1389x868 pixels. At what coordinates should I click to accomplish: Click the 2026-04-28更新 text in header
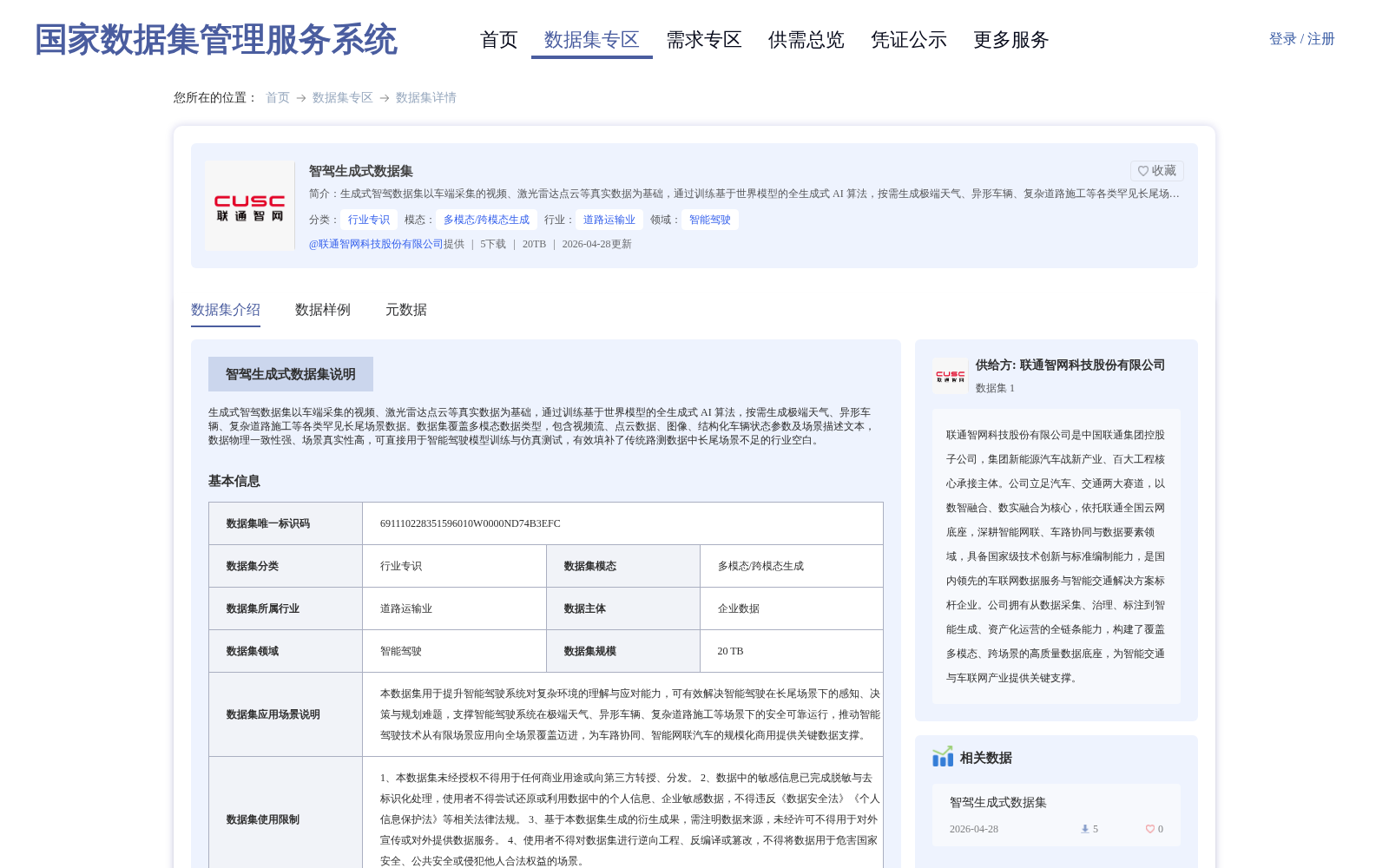click(x=597, y=244)
